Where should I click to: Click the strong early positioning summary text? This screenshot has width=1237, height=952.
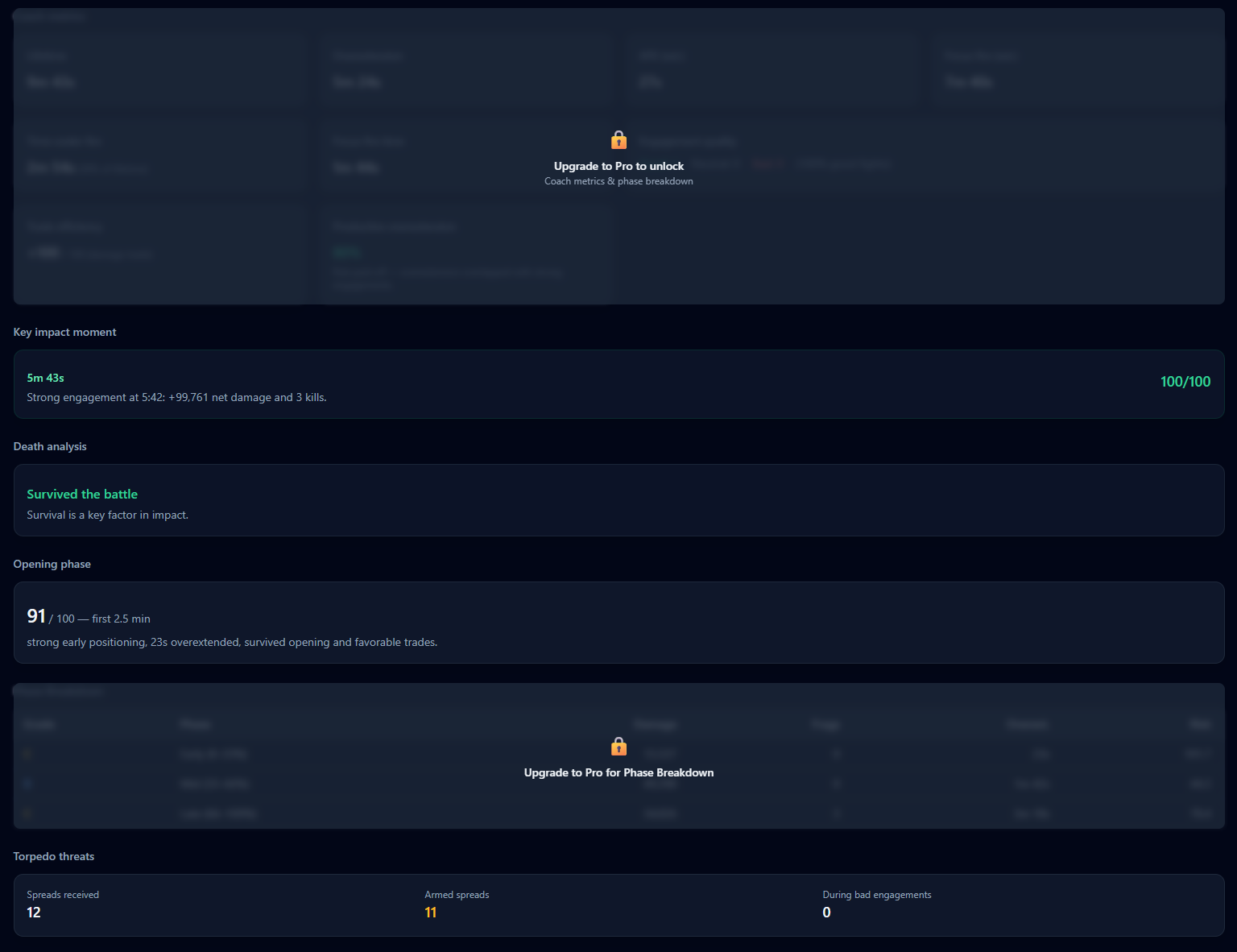[232, 642]
